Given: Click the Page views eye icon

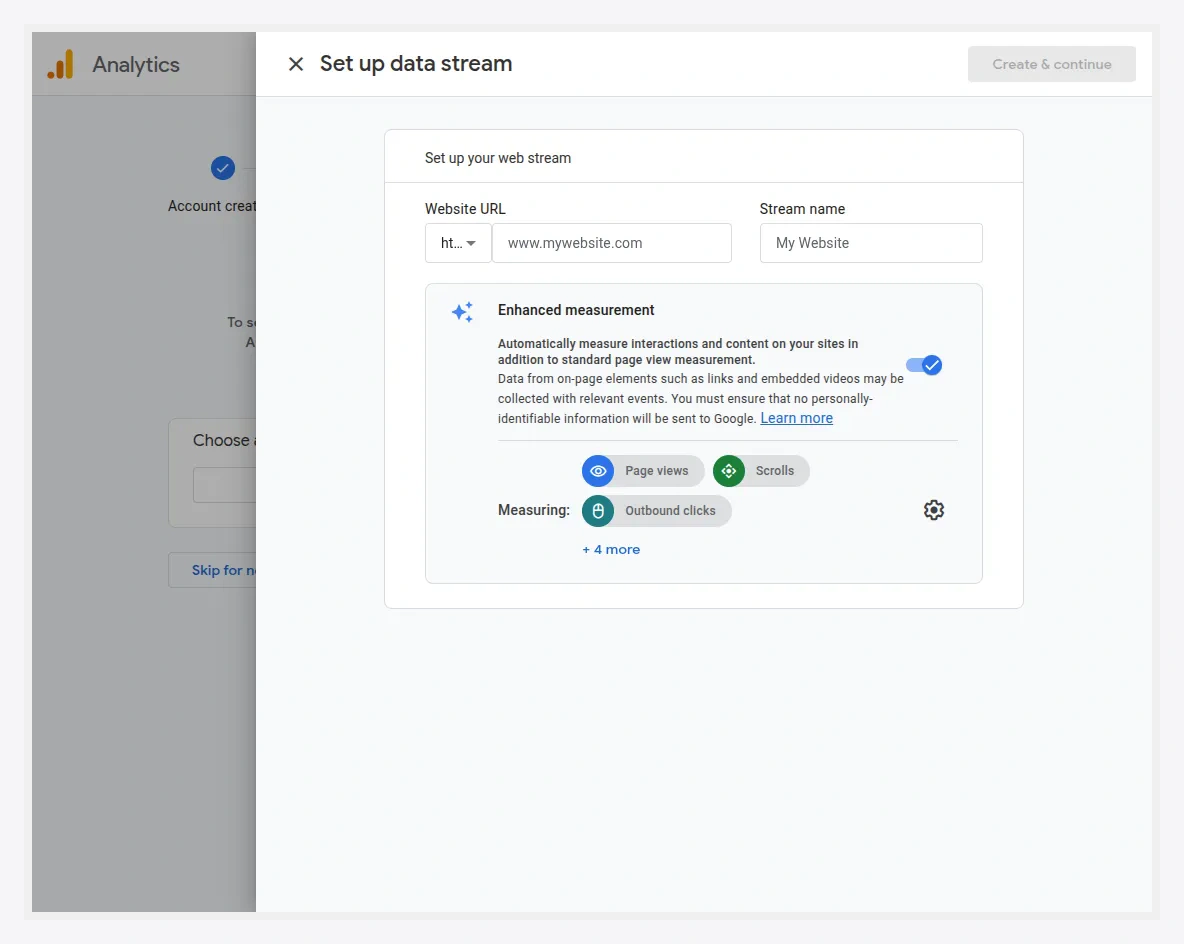Looking at the screenshot, I should tap(598, 471).
